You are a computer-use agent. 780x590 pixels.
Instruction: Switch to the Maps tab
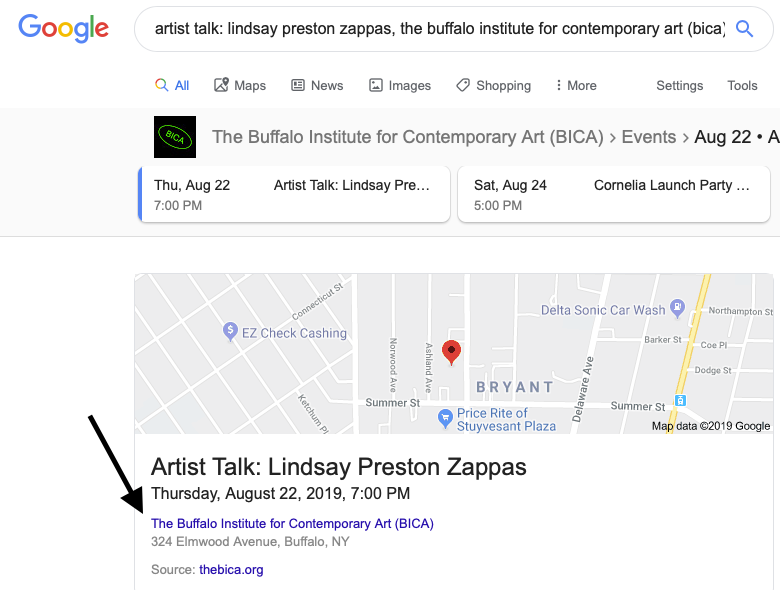pos(240,86)
